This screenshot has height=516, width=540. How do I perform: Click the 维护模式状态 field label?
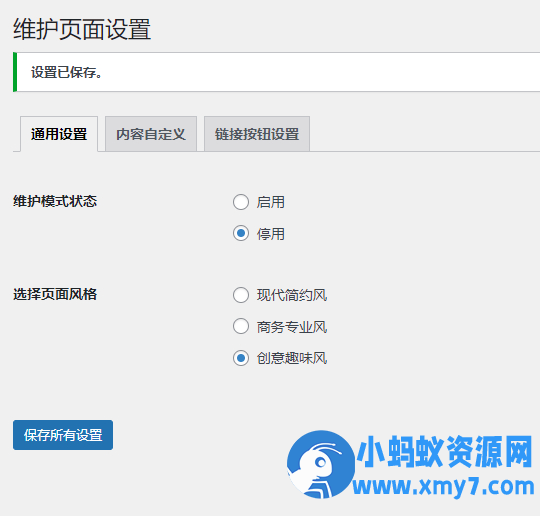[x=55, y=201]
